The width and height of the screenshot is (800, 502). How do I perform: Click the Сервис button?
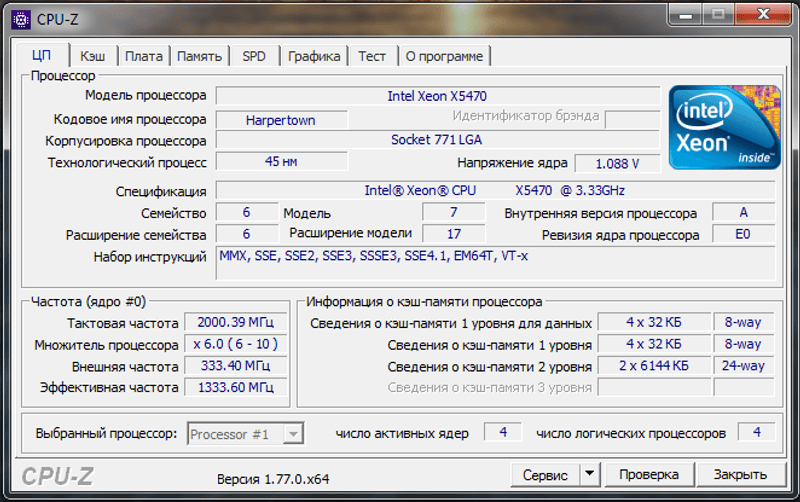click(544, 474)
